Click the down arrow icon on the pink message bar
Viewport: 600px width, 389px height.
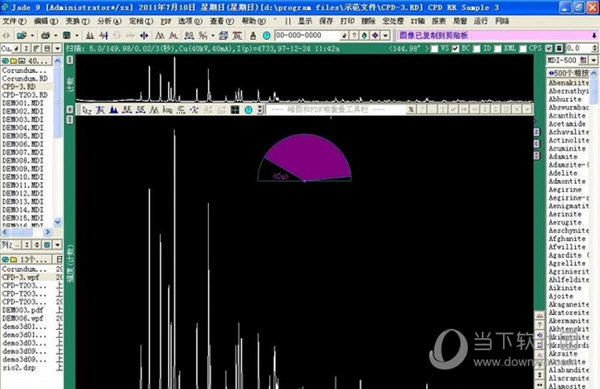pyautogui.click(x=594, y=36)
